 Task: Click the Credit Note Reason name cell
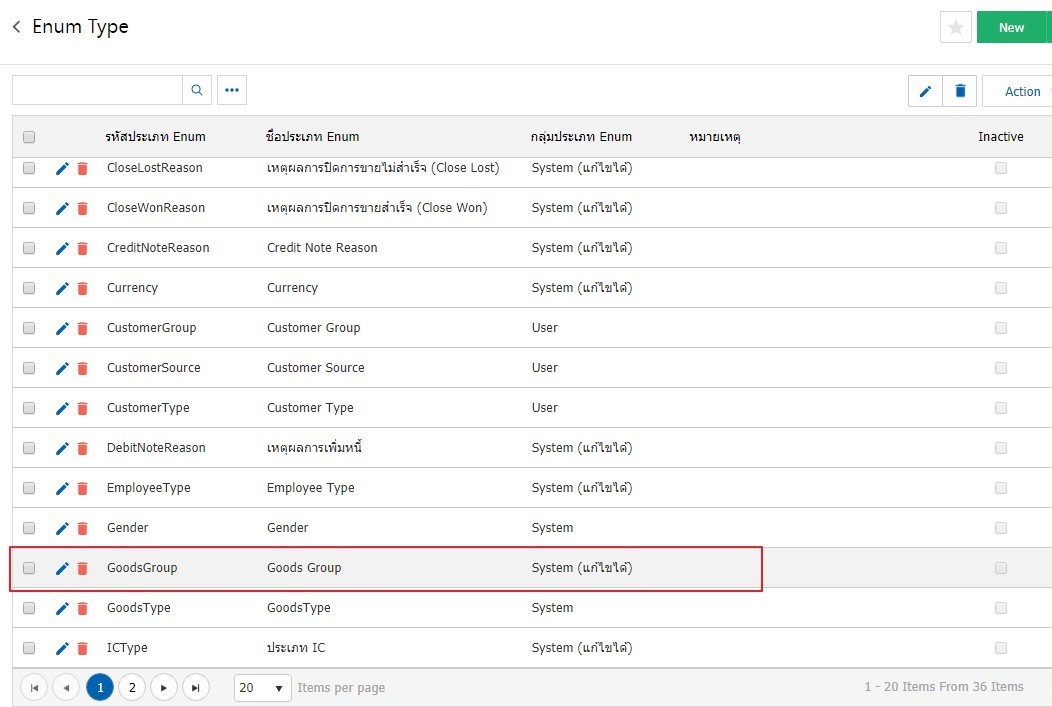(322, 248)
